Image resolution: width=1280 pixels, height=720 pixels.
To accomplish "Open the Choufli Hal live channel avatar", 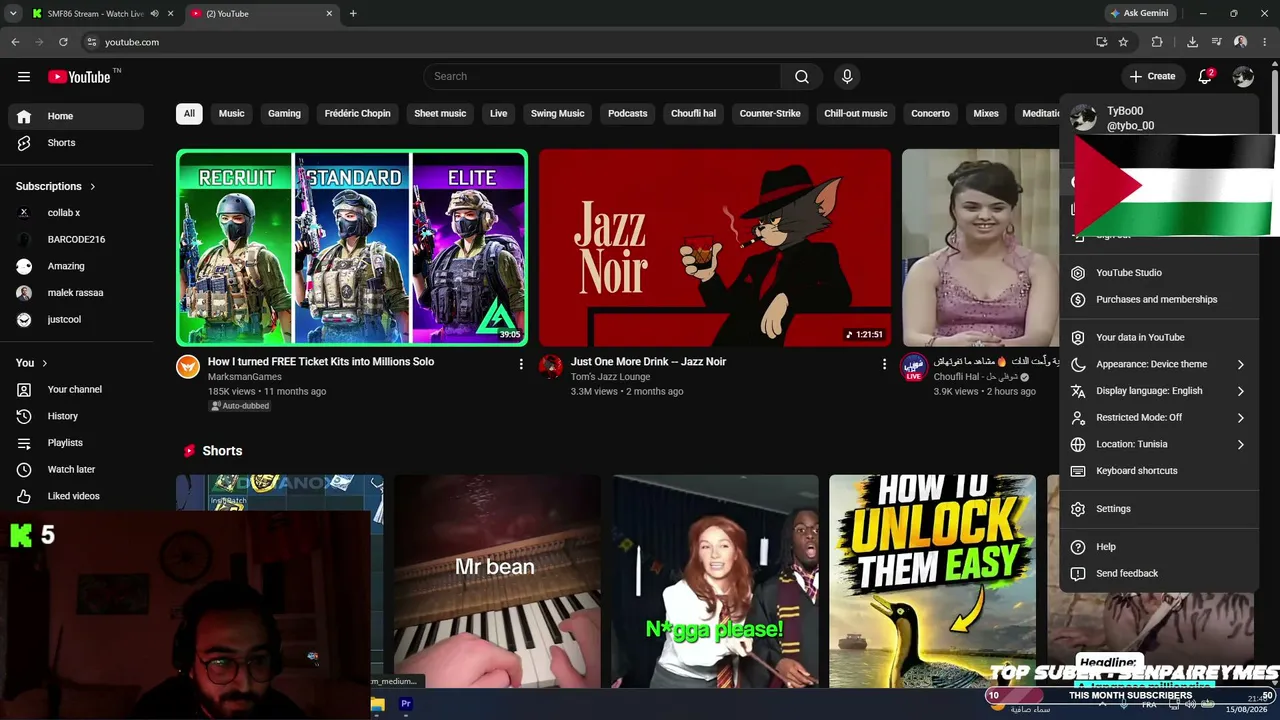I will (x=913, y=367).
